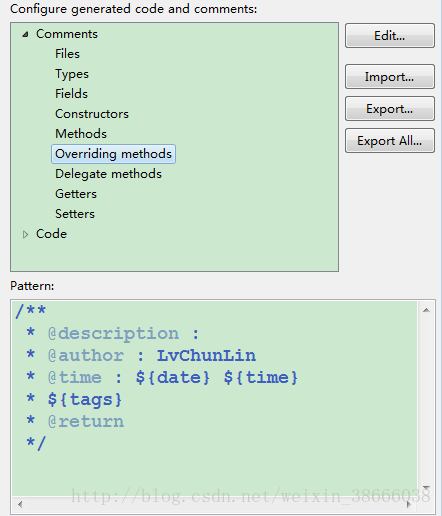Select the Types comment template

(72, 74)
